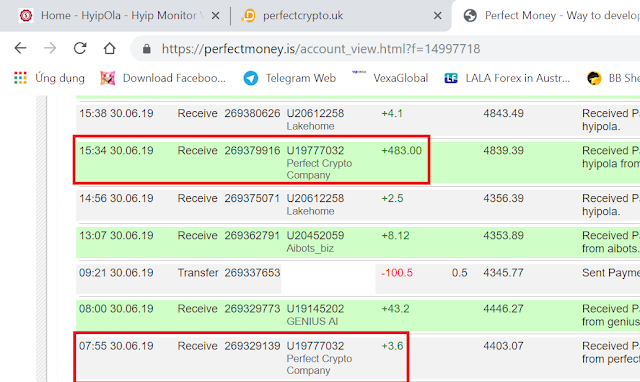
Task: Open the Ứng dụng apps bookmark
Action: point(49,78)
